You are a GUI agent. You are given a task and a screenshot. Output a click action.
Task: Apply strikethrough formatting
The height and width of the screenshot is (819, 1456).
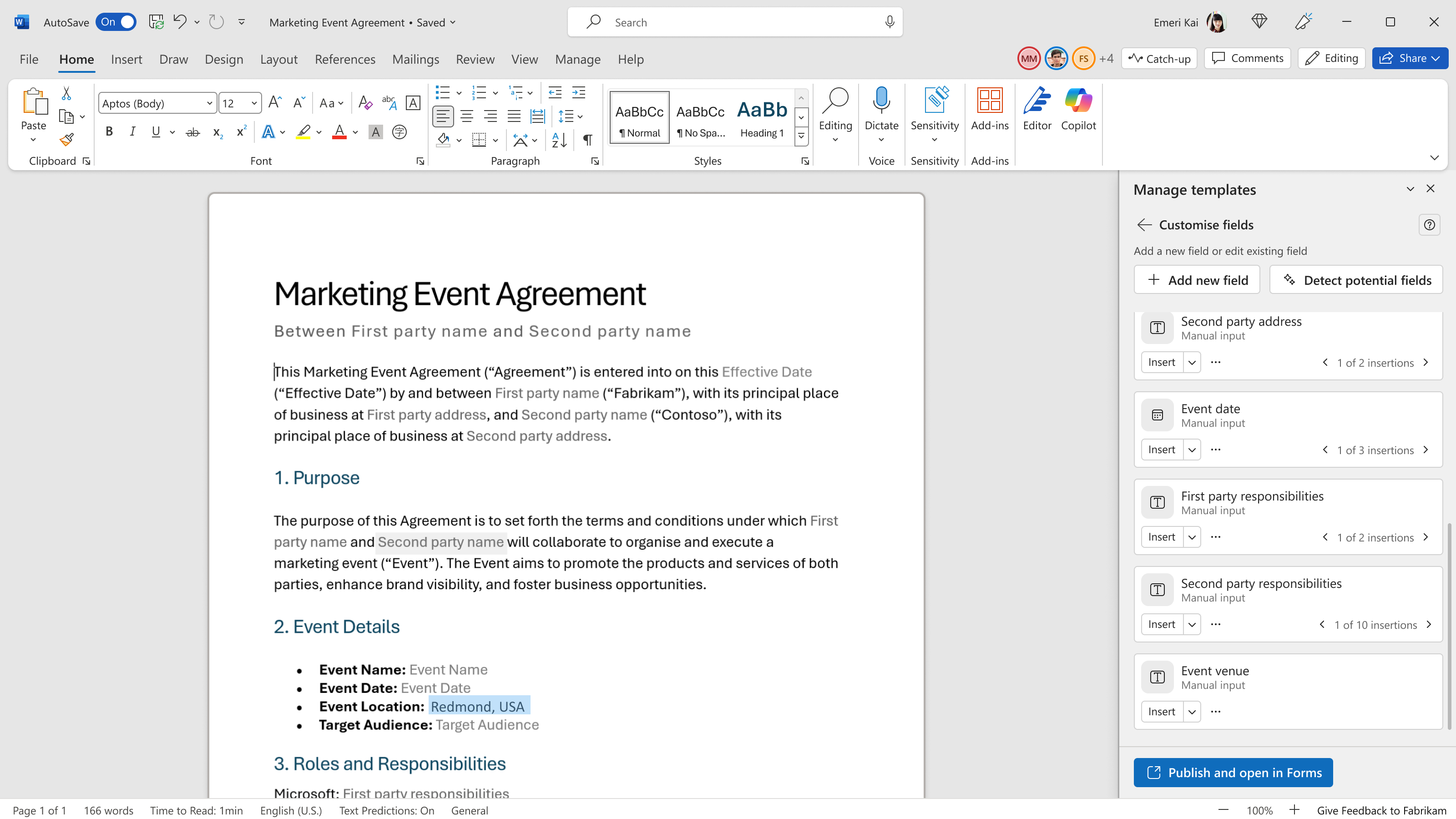[193, 132]
